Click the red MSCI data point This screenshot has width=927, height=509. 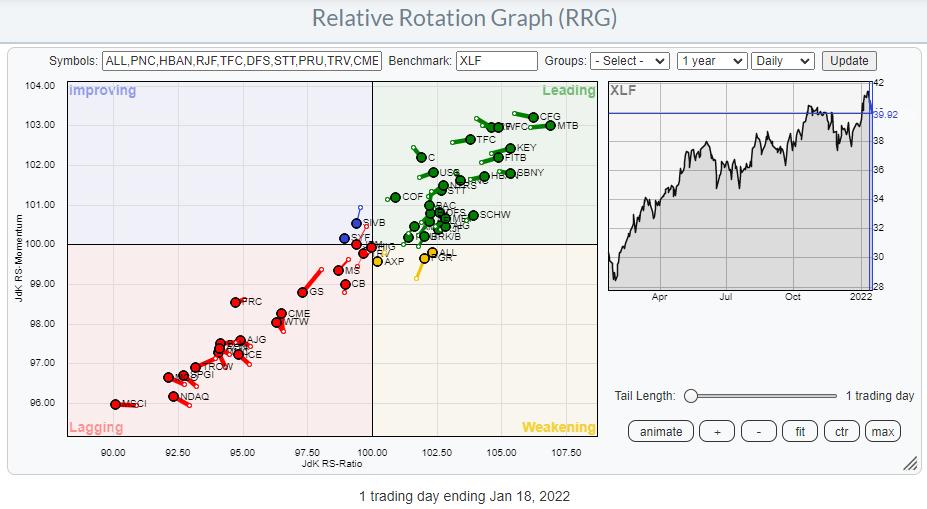click(x=115, y=404)
